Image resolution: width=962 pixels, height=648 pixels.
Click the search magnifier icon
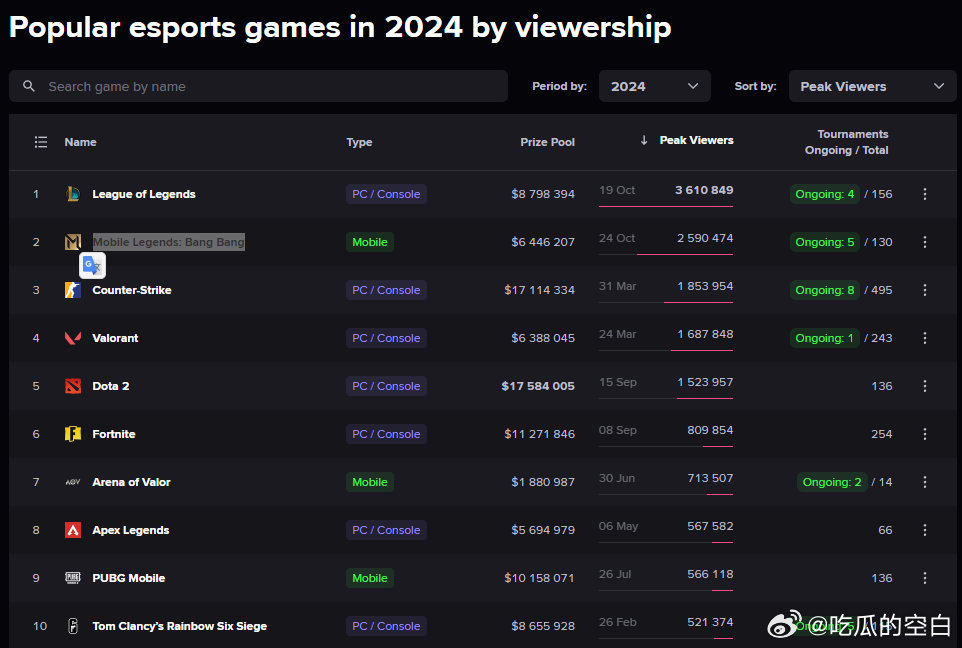[x=29, y=86]
